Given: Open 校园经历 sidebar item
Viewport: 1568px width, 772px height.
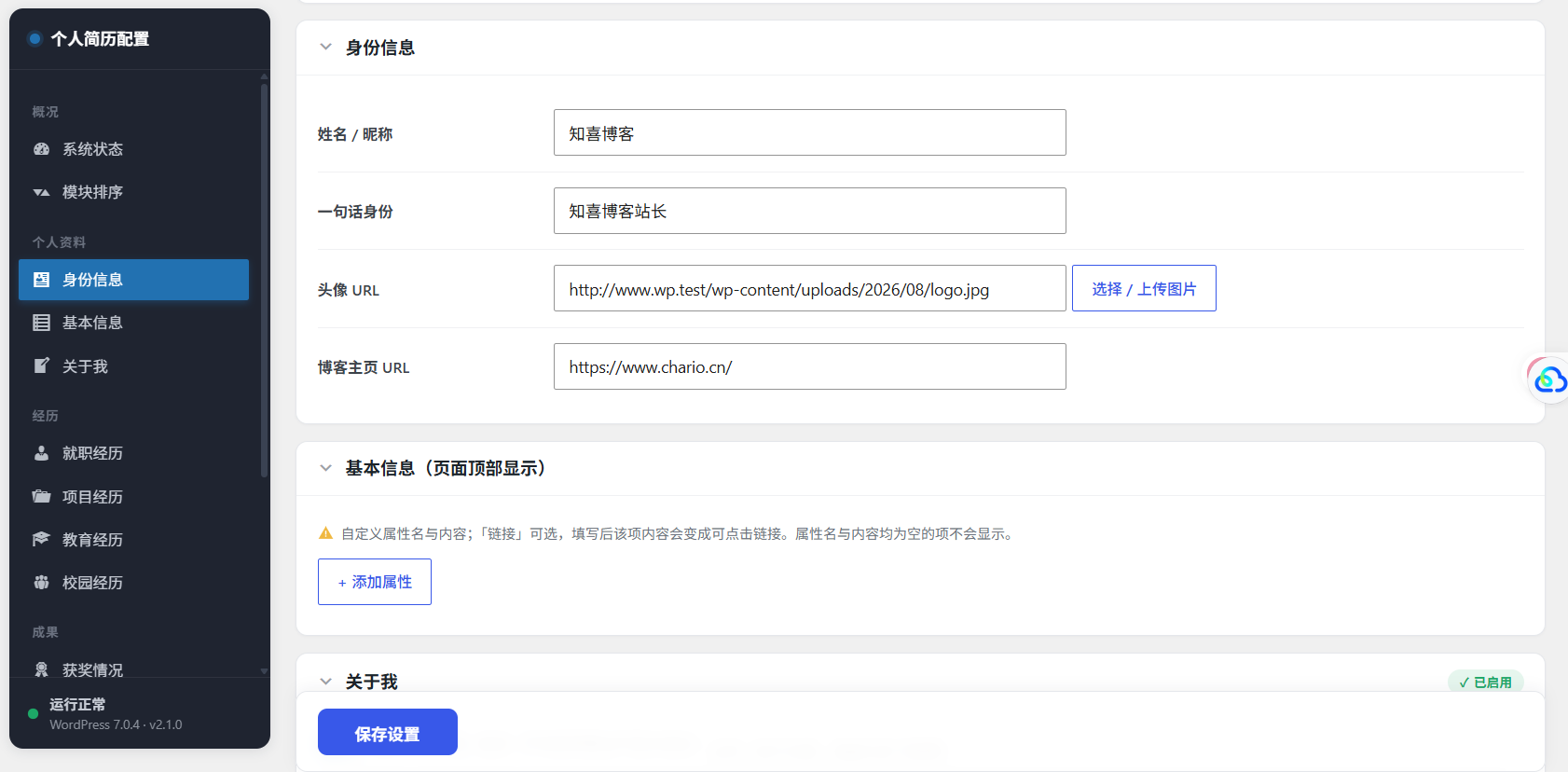Looking at the screenshot, I should (133, 583).
